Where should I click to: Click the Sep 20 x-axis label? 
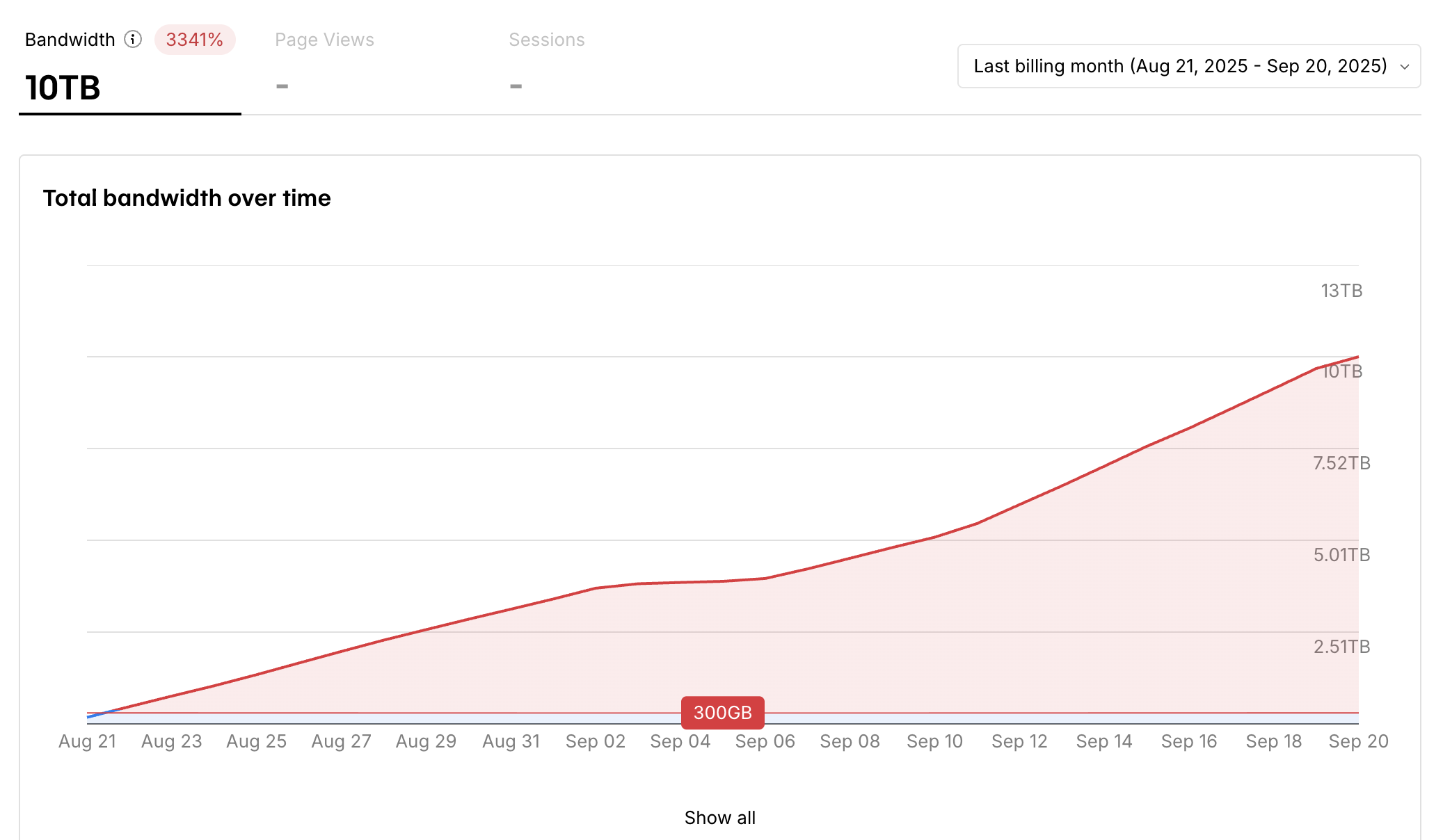[x=1357, y=741]
